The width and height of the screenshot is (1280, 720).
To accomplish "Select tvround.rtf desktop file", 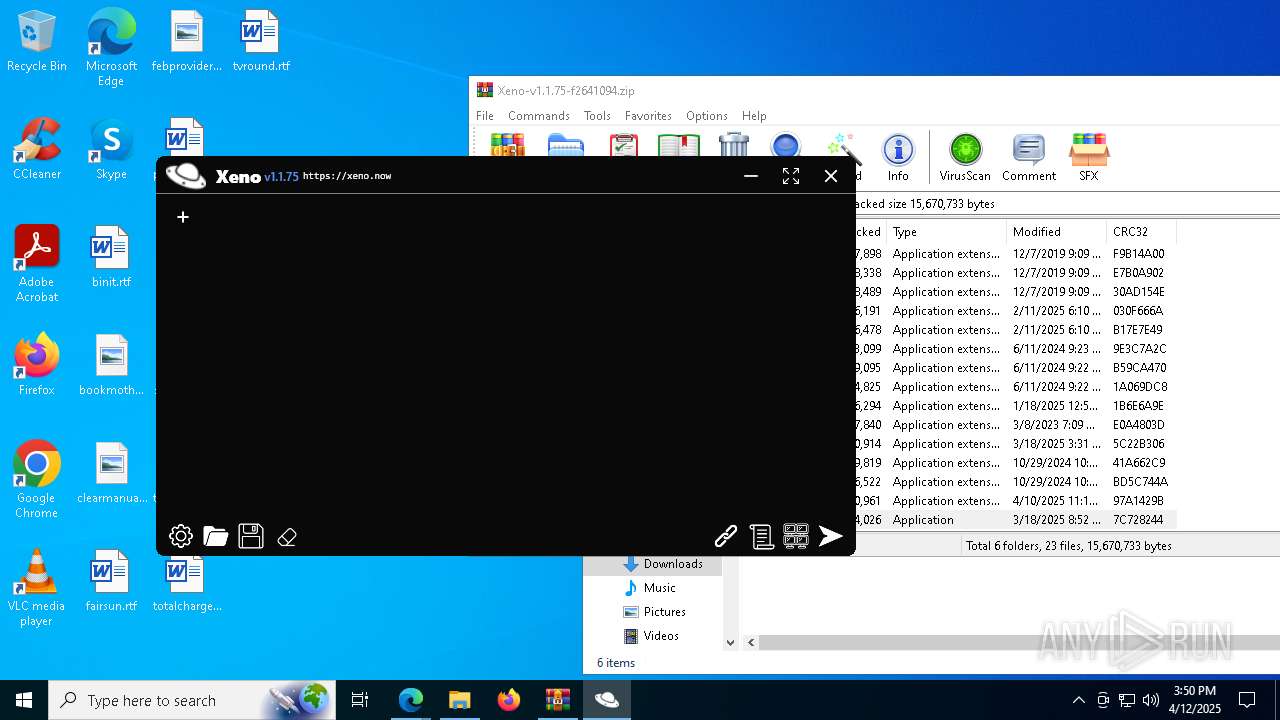I will tap(261, 43).
